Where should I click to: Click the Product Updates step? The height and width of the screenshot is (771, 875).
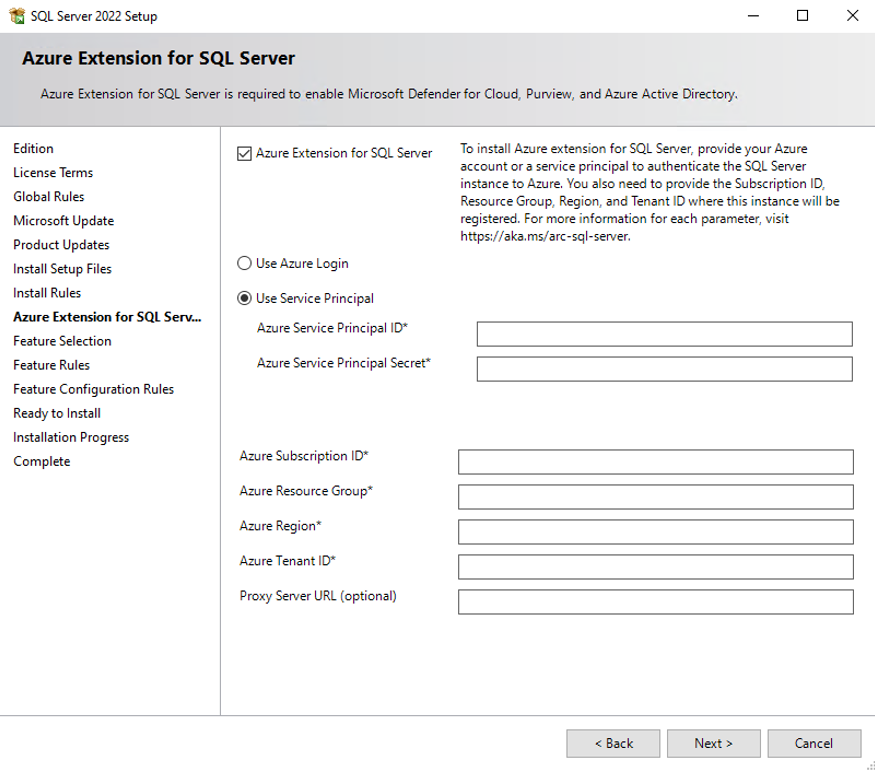coord(61,245)
